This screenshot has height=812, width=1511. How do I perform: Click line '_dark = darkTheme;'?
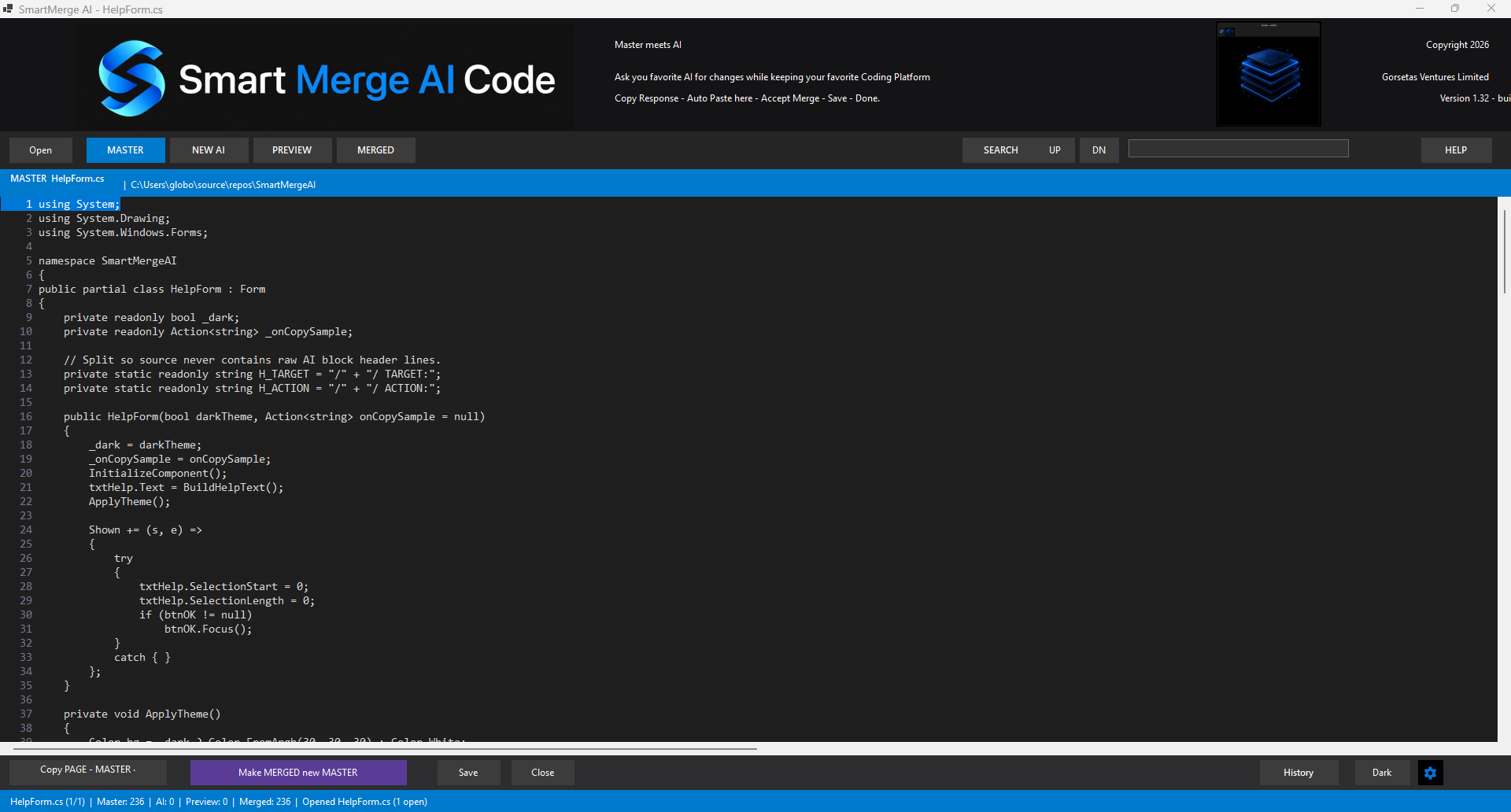pyautogui.click(x=145, y=445)
